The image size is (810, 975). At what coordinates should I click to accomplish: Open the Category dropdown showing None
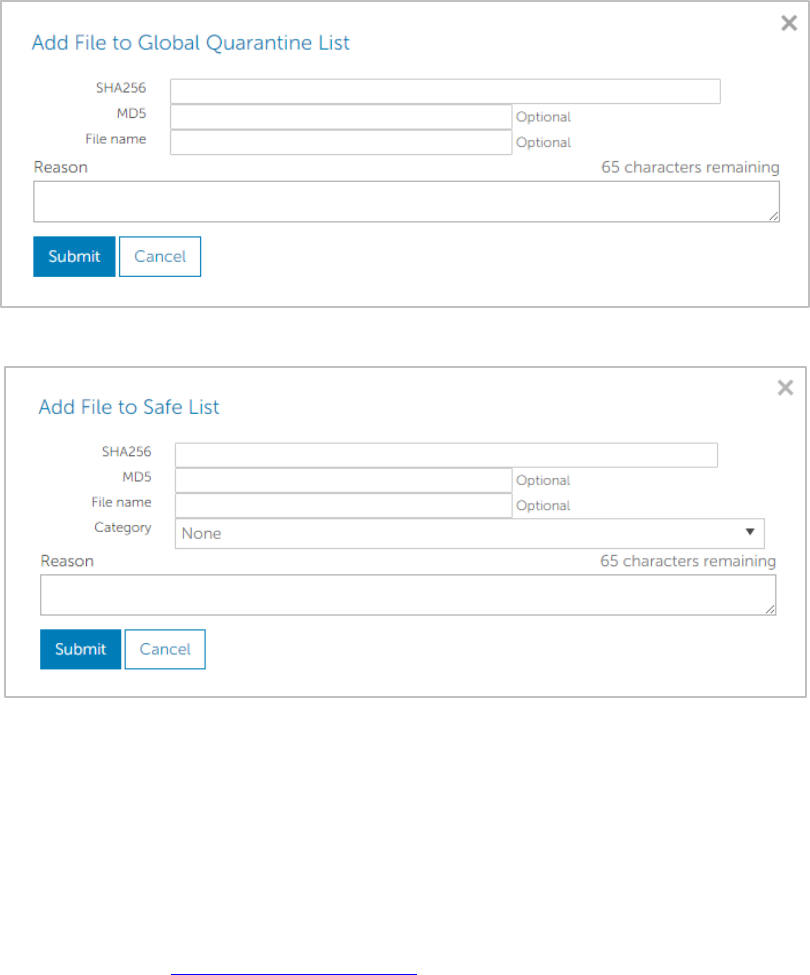click(469, 533)
